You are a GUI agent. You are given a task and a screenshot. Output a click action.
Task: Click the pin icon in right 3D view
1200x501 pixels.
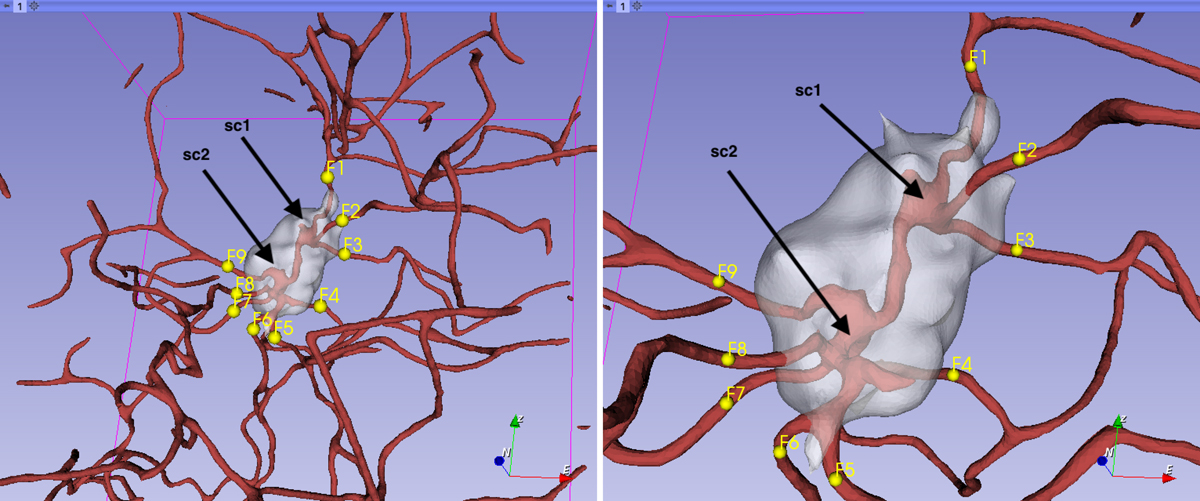611,6
